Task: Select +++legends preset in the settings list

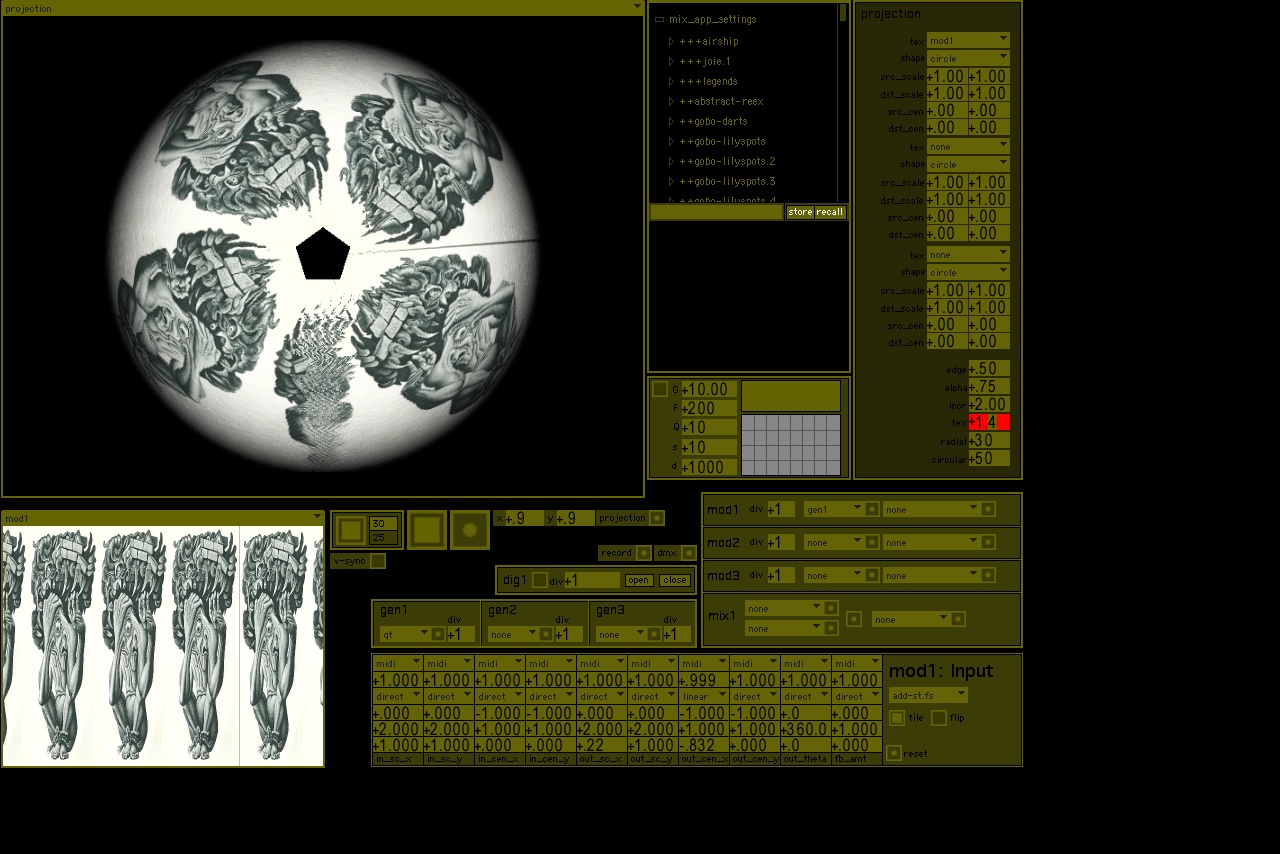Action: point(708,81)
